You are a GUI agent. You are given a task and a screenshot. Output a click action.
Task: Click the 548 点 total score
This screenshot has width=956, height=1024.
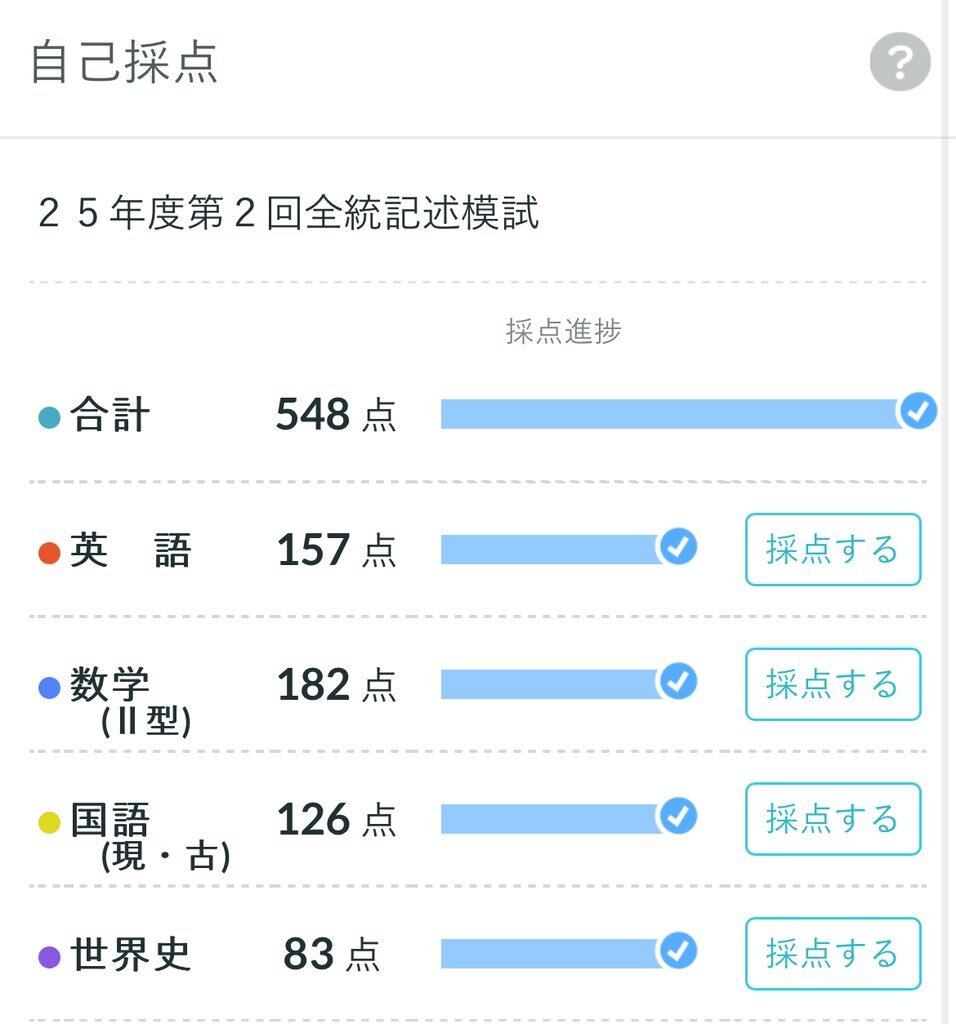coord(336,414)
